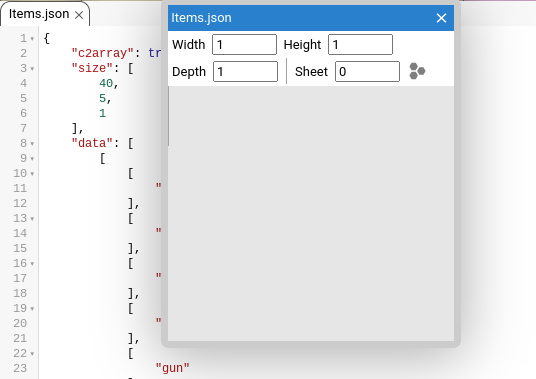The image size is (536, 379).
Task: Collapse the fold arrow on line 16
Action: [32, 263]
